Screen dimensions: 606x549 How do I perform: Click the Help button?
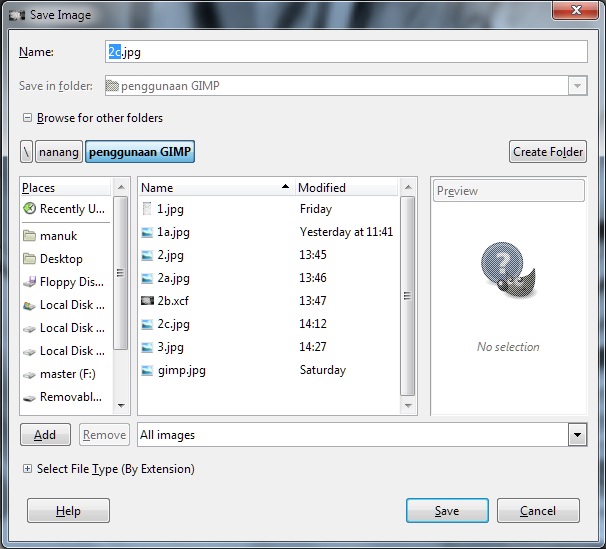(x=68, y=511)
